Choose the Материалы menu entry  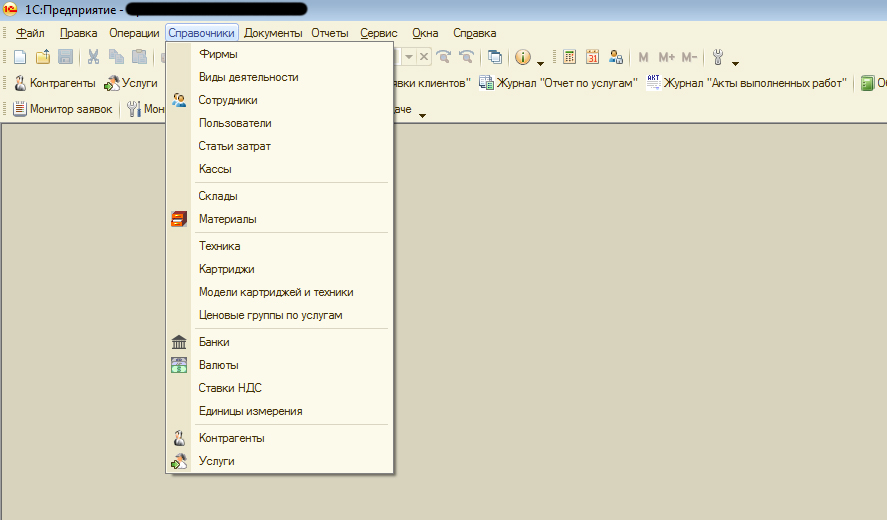click(227, 219)
